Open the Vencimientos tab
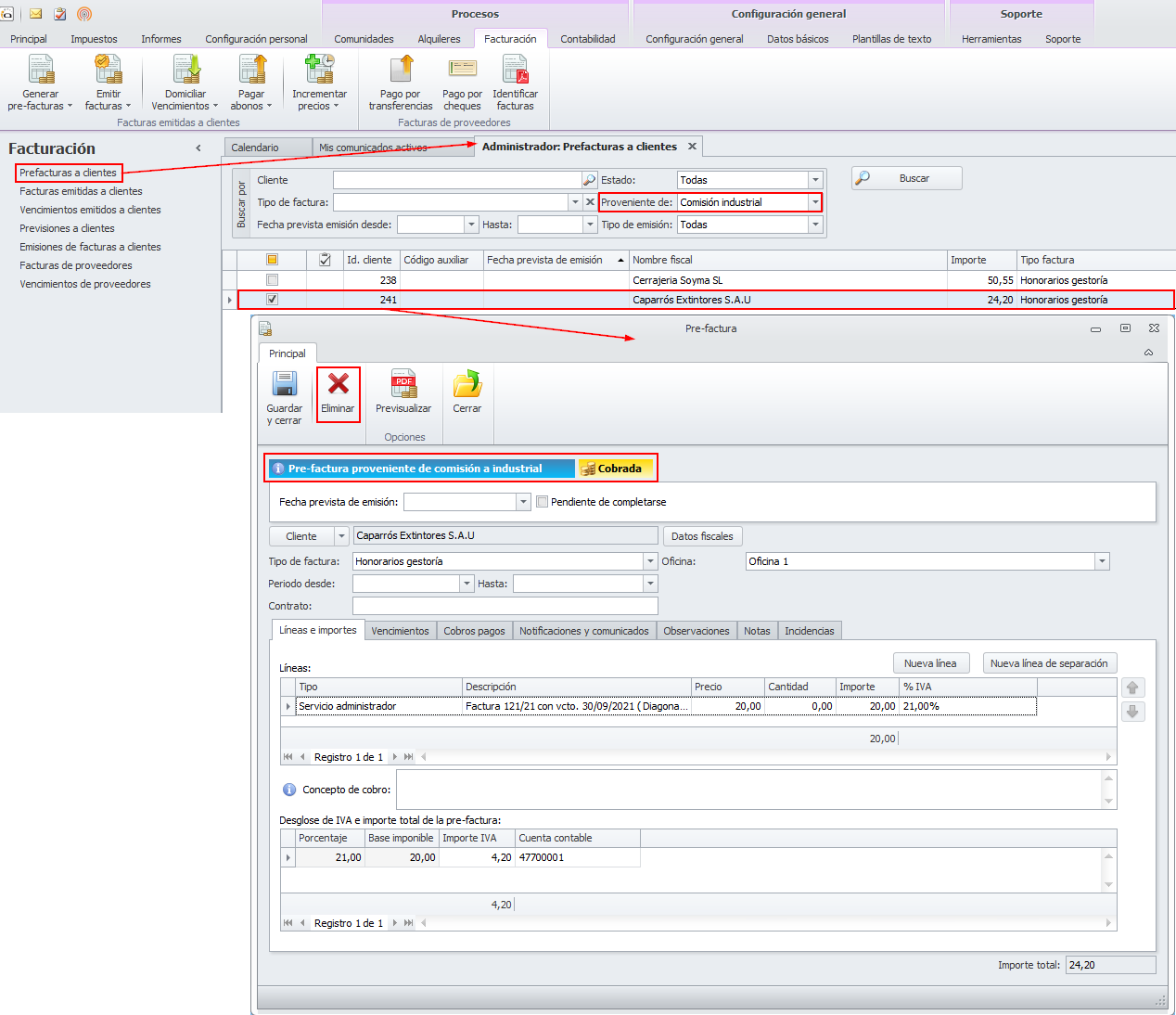1176x1015 pixels. coord(400,631)
